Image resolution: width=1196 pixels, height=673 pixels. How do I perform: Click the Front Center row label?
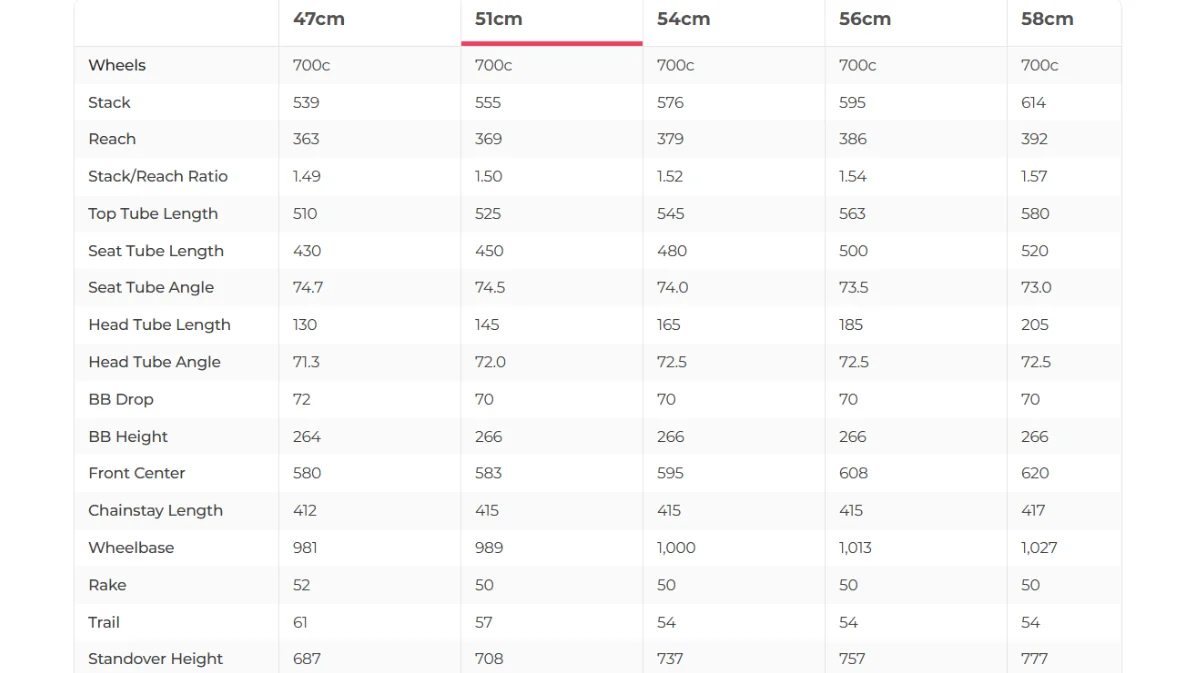click(x=137, y=473)
